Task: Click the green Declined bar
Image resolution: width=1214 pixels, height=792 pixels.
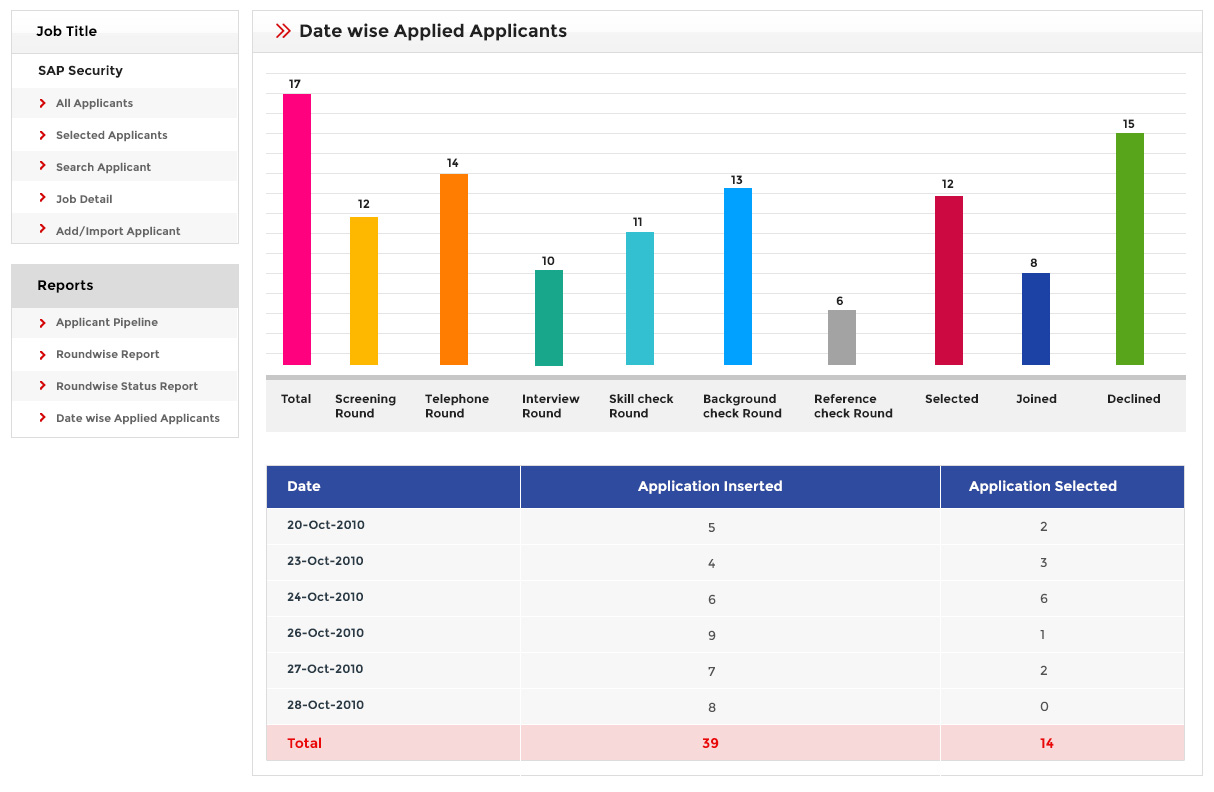Action: (1130, 249)
